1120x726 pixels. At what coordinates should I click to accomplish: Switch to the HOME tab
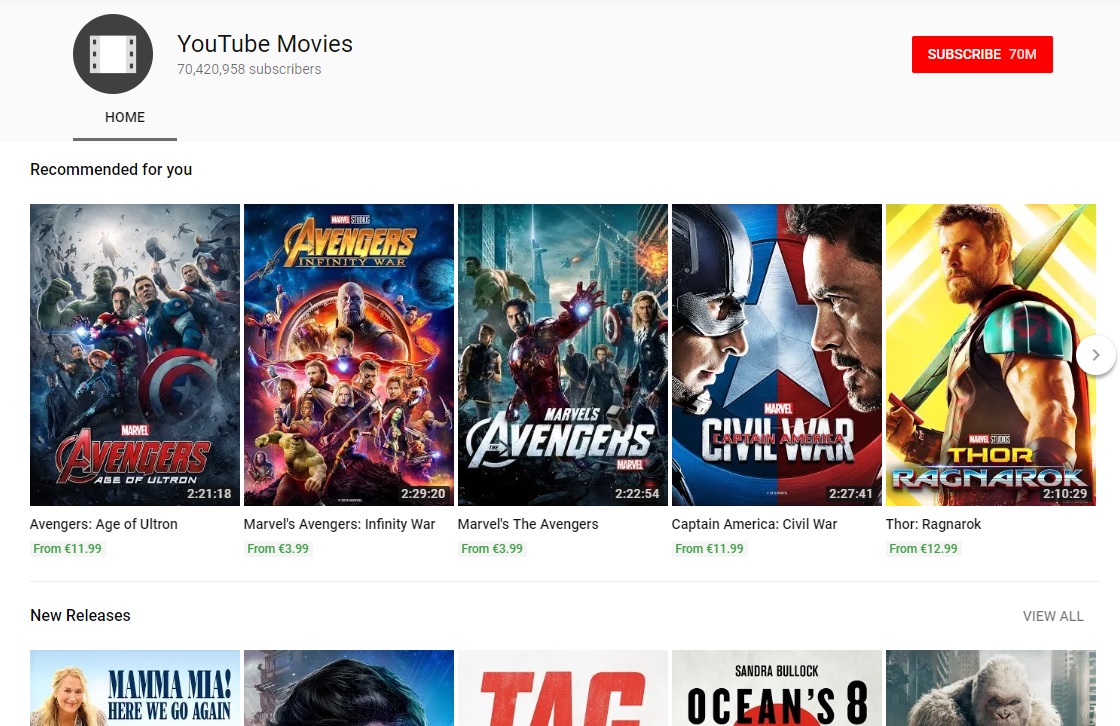[124, 117]
